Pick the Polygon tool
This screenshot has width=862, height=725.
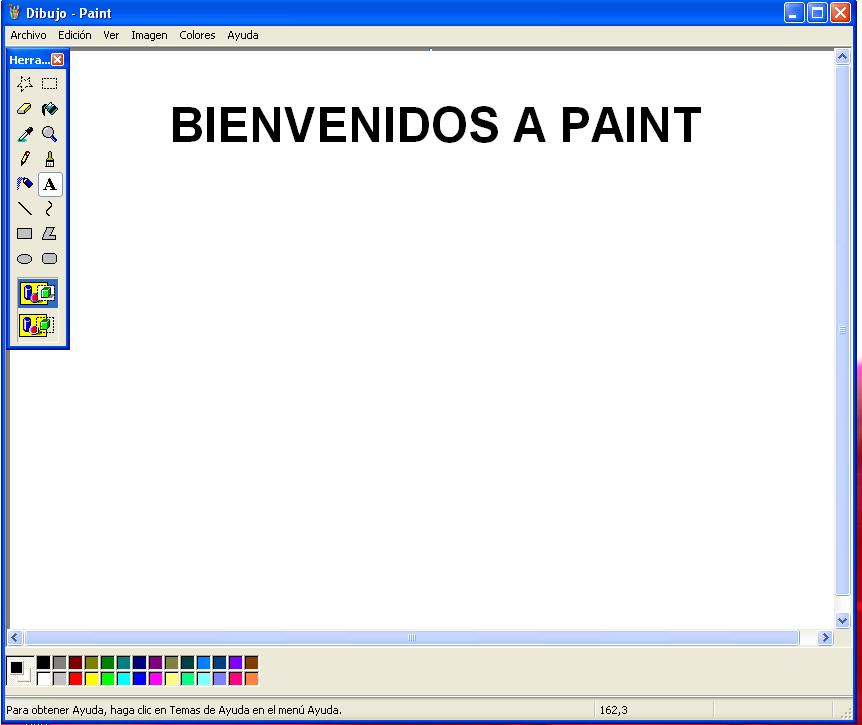(50, 233)
